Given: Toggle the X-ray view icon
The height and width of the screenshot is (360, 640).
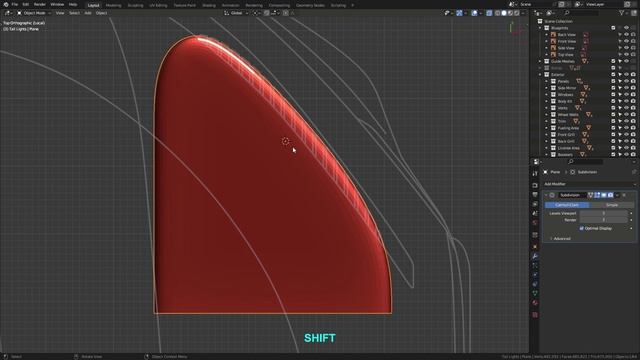Looking at the screenshot, I should coord(489,13).
